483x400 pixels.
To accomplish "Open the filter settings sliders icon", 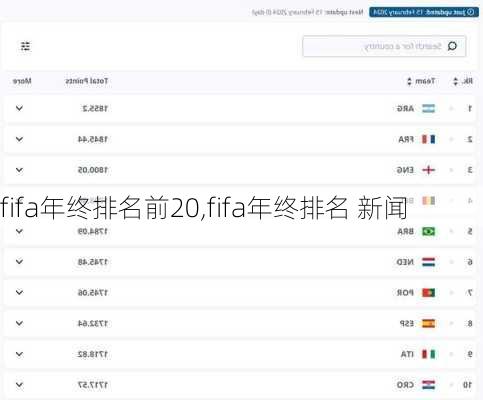I will pos(25,46).
